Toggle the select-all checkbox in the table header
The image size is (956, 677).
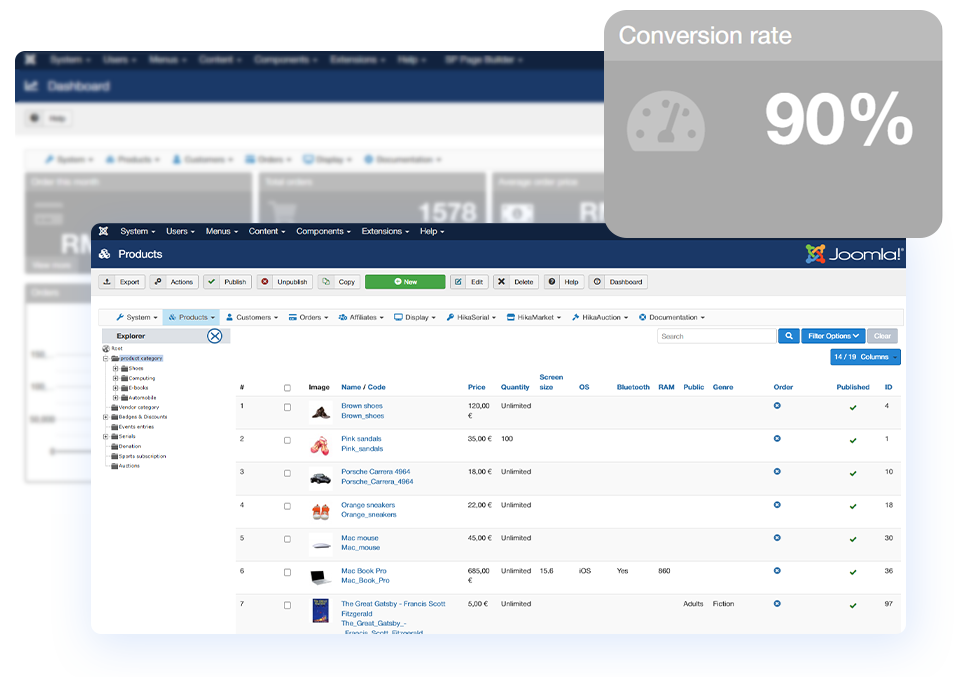click(287, 388)
